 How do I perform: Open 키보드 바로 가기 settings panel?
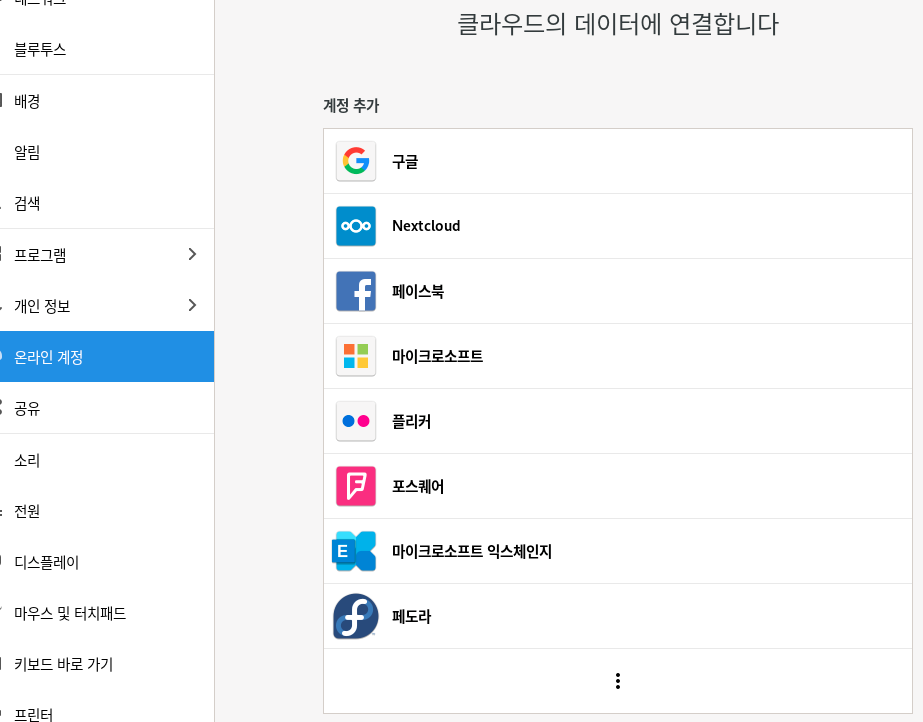[107, 664]
